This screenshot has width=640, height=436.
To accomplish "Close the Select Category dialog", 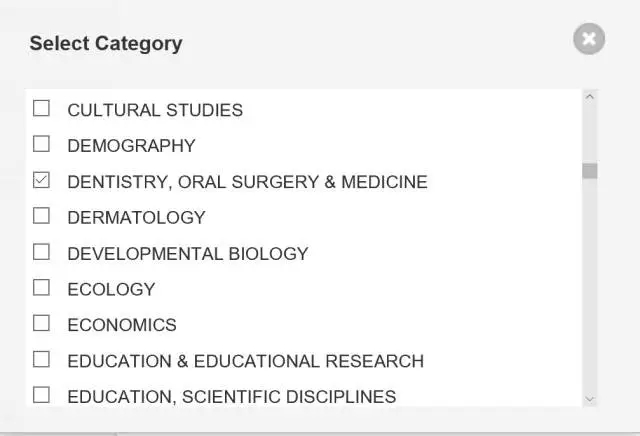I will point(589,39).
